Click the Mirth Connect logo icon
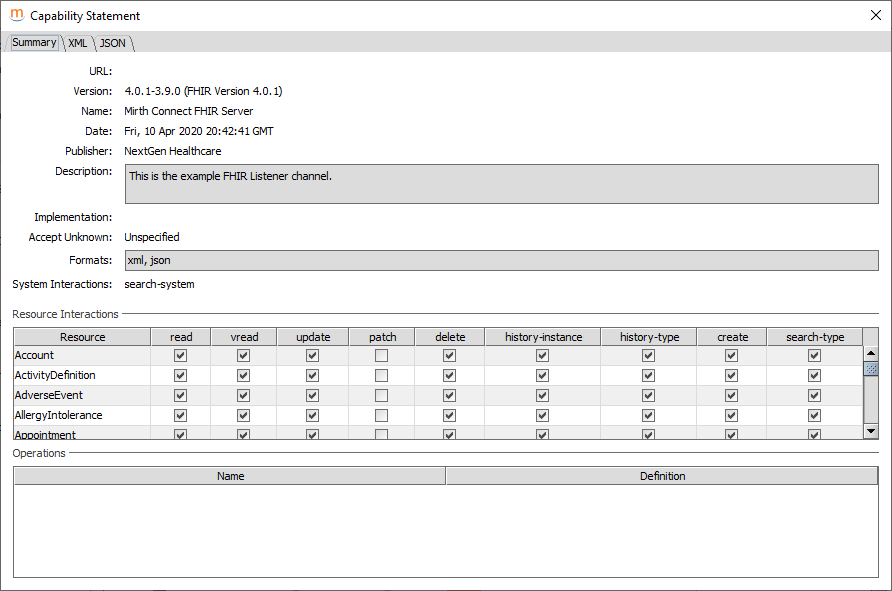Viewport: 892px width, 591px height. 17,15
